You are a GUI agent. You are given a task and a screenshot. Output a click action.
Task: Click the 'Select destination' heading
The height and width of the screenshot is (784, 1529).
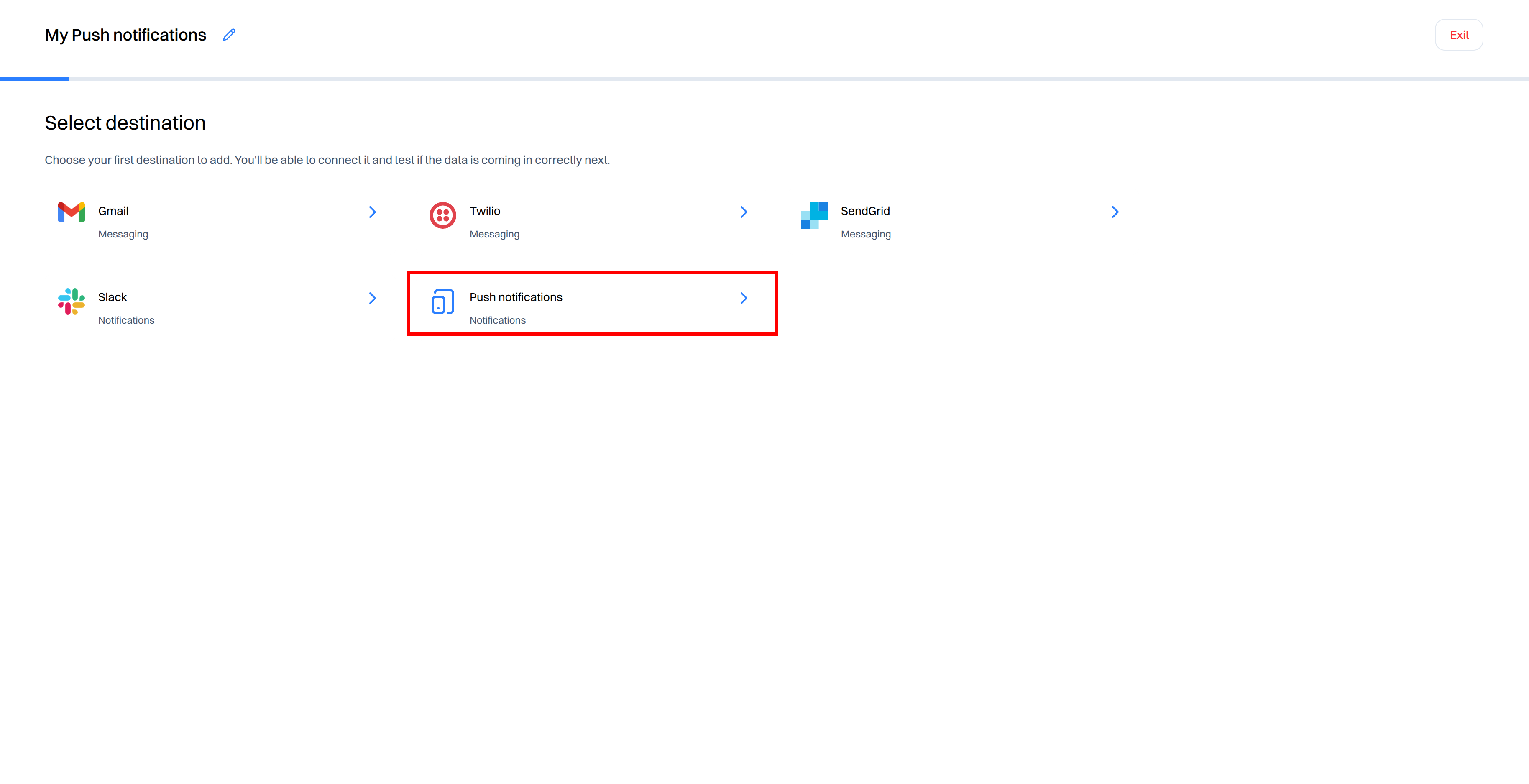tap(125, 123)
